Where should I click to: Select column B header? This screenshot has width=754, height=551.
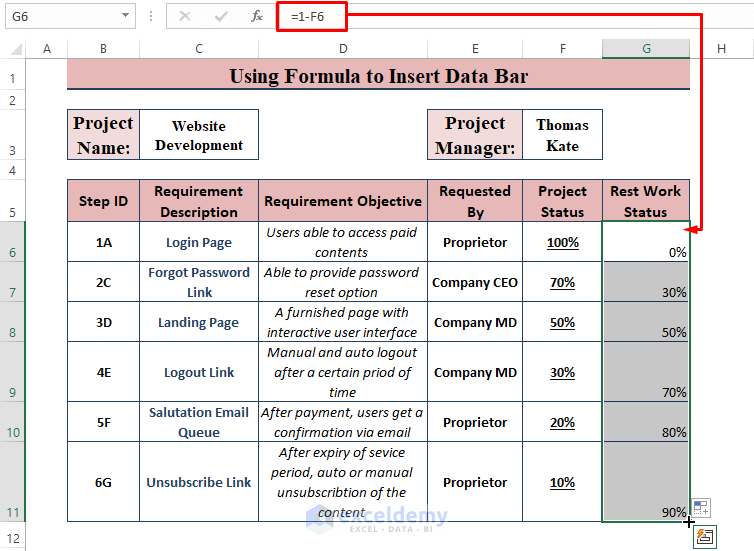[103, 49]
